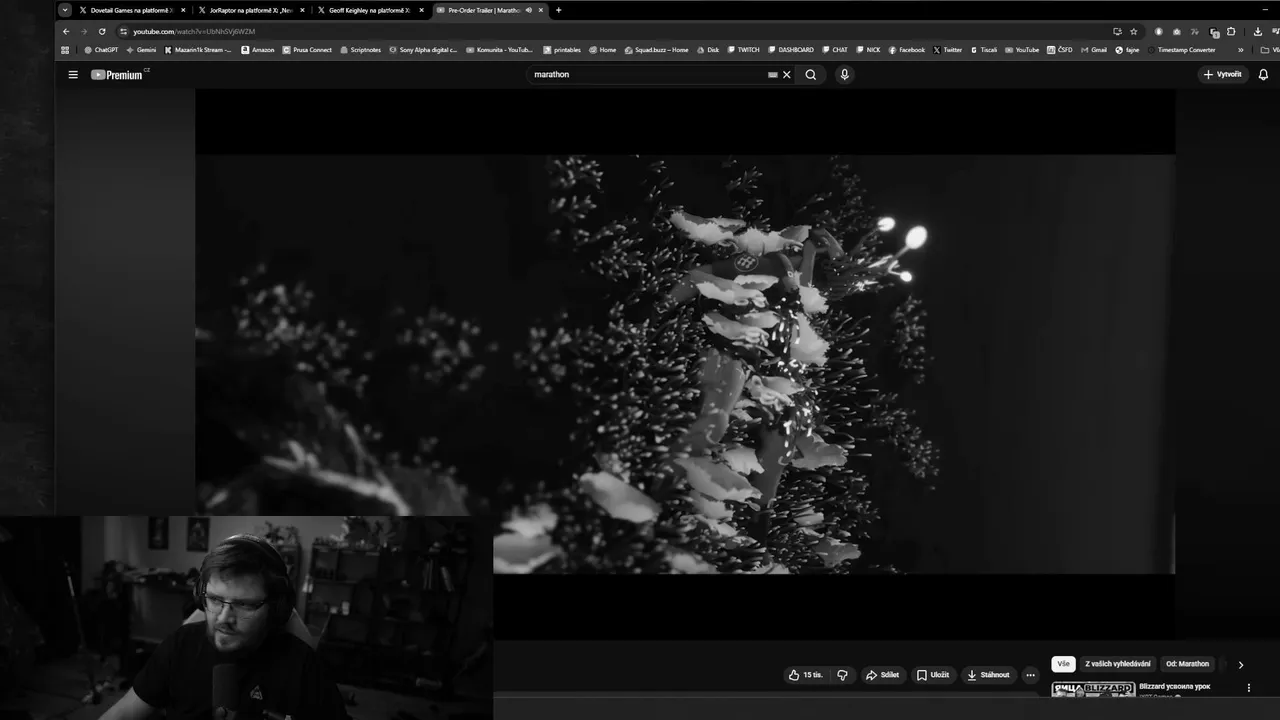Open CHAT bookmark
The width and height of the screenshot is (1280, 720).
point(834,50)
